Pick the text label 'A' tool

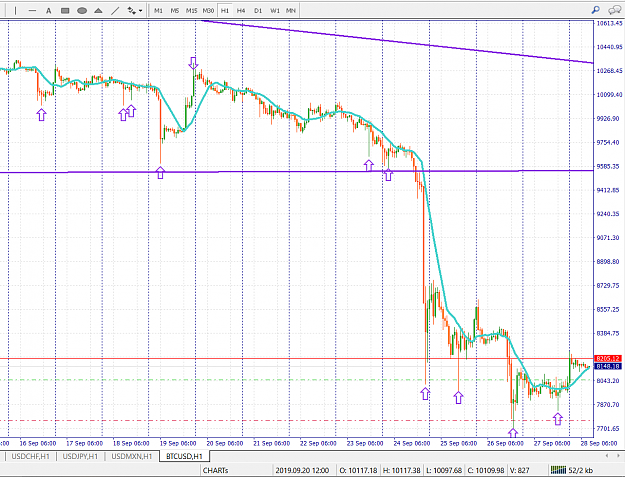click(x=48, y=10)
